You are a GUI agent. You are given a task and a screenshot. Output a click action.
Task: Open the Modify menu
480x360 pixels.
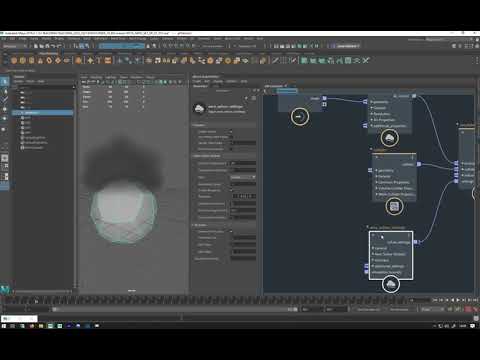46,39
